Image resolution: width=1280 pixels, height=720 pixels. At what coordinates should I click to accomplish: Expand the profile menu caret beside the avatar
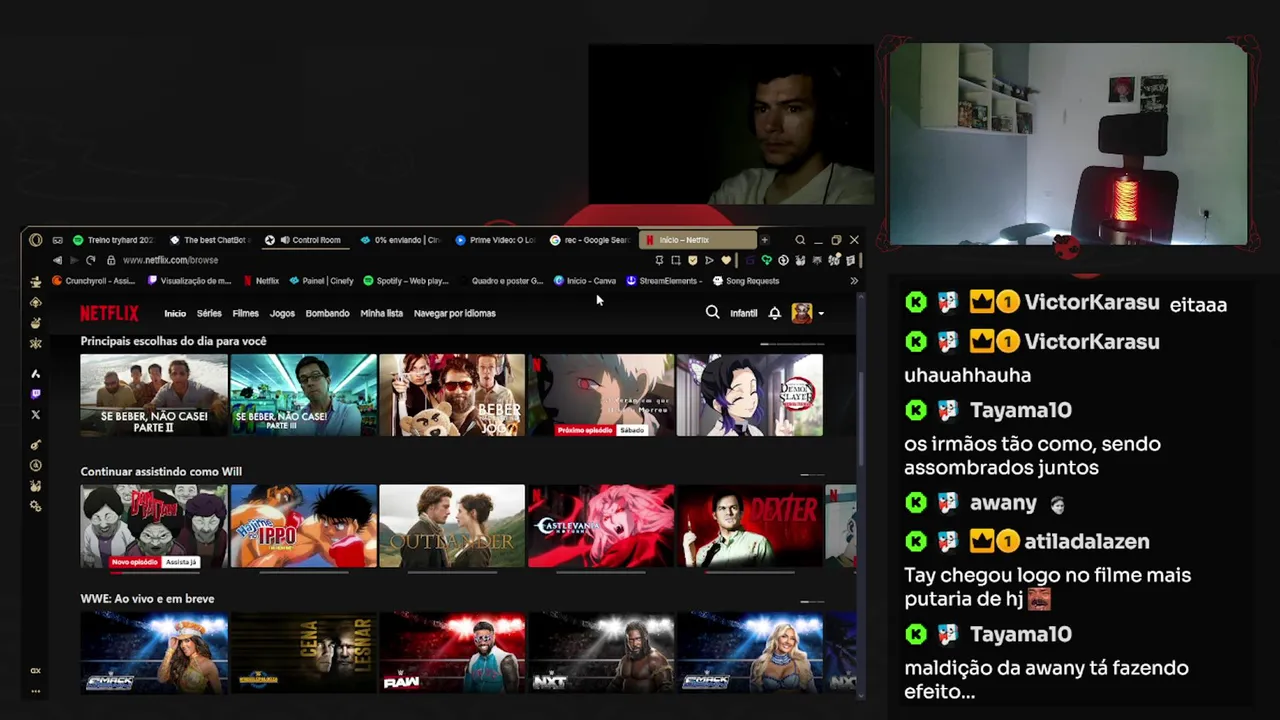(821, 314)
